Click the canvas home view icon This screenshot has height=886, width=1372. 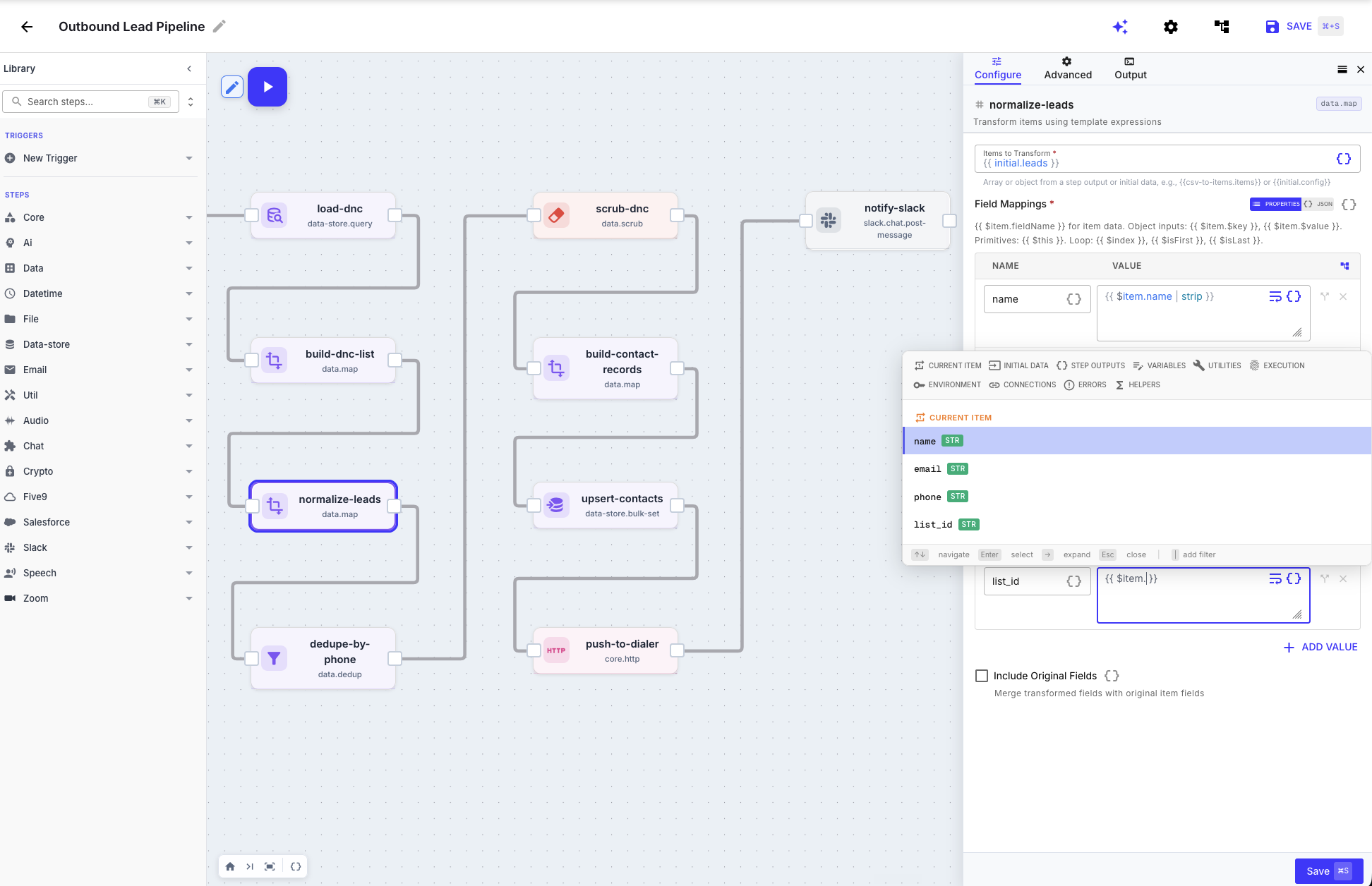click(230, 866)
